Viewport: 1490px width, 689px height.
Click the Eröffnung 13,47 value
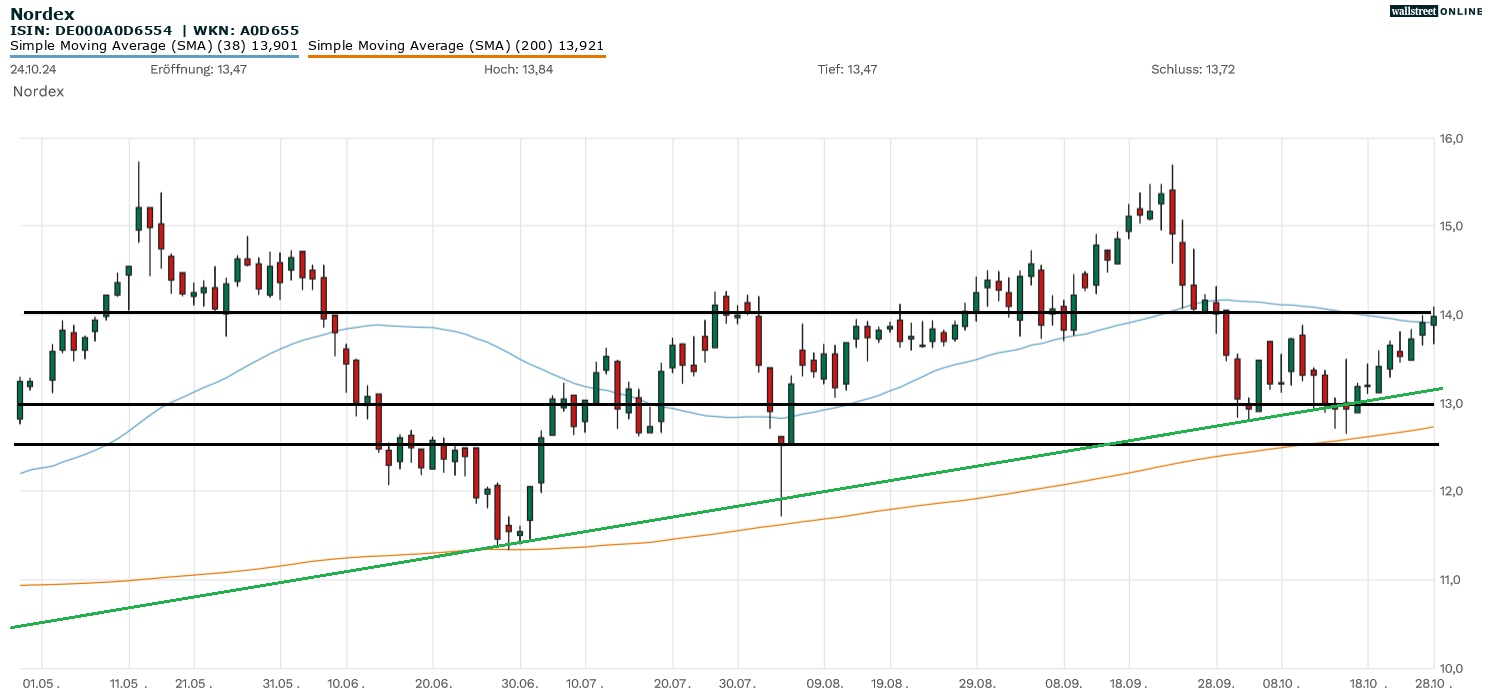pyautogui.click(x=198, y=69)
